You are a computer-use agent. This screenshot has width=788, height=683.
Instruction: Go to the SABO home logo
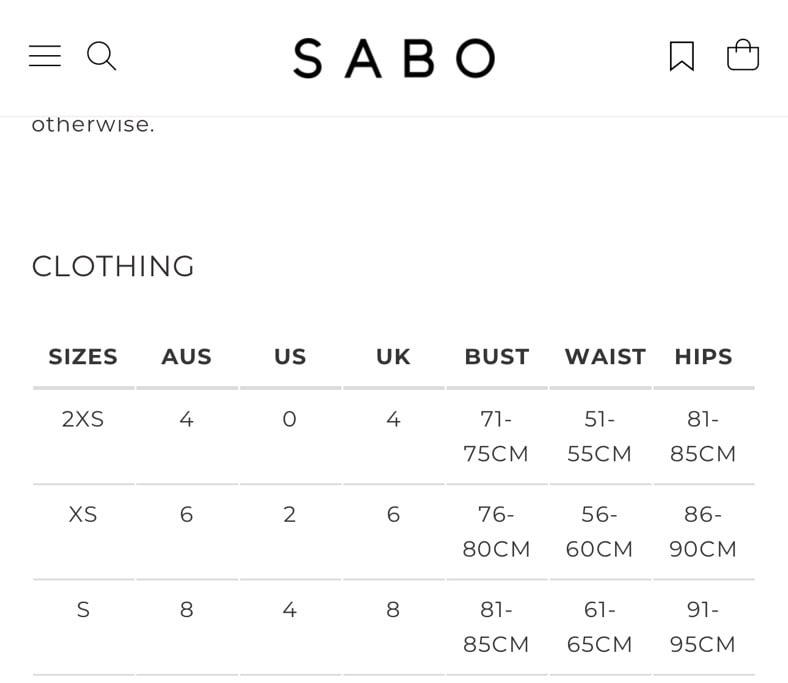(x=395, y=58)
